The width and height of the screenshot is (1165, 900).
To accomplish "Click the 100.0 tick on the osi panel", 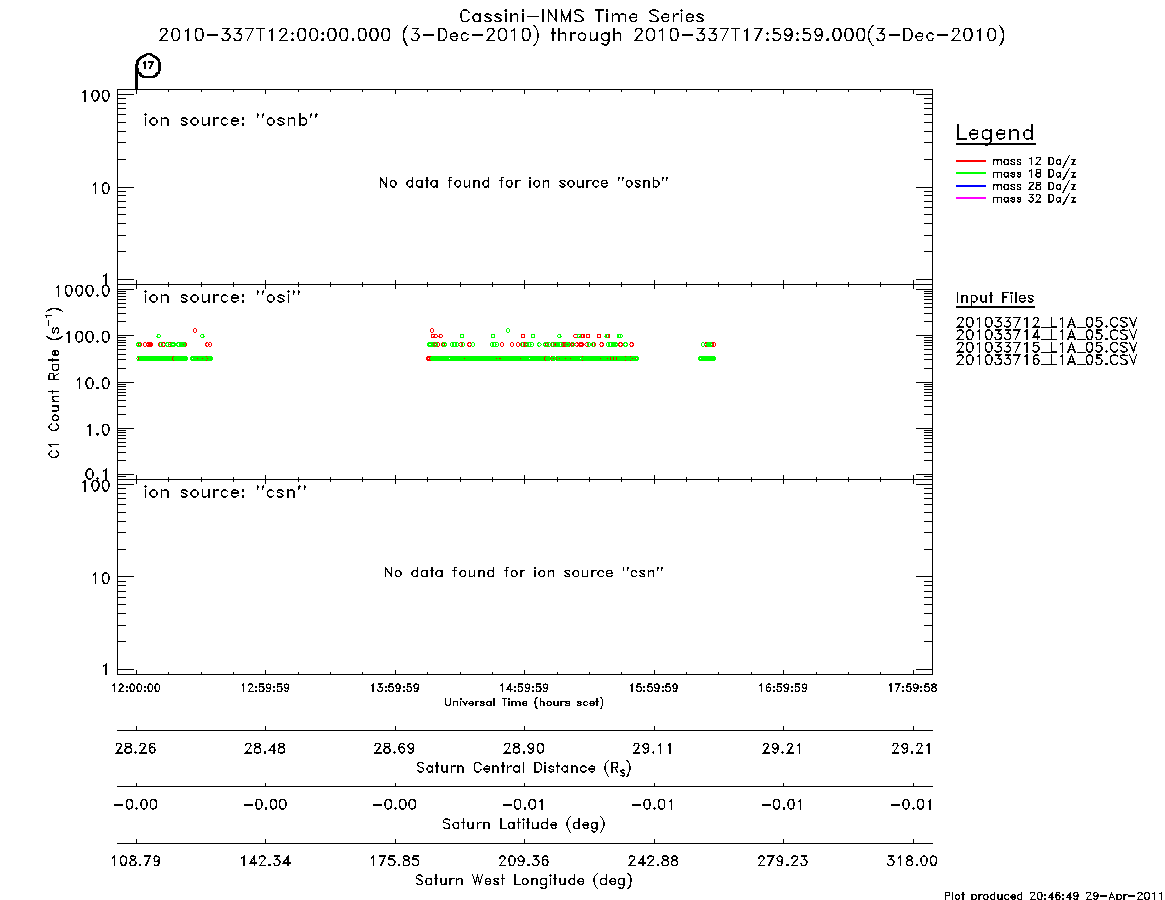I will pyautogui.click(x=87, y=337).
